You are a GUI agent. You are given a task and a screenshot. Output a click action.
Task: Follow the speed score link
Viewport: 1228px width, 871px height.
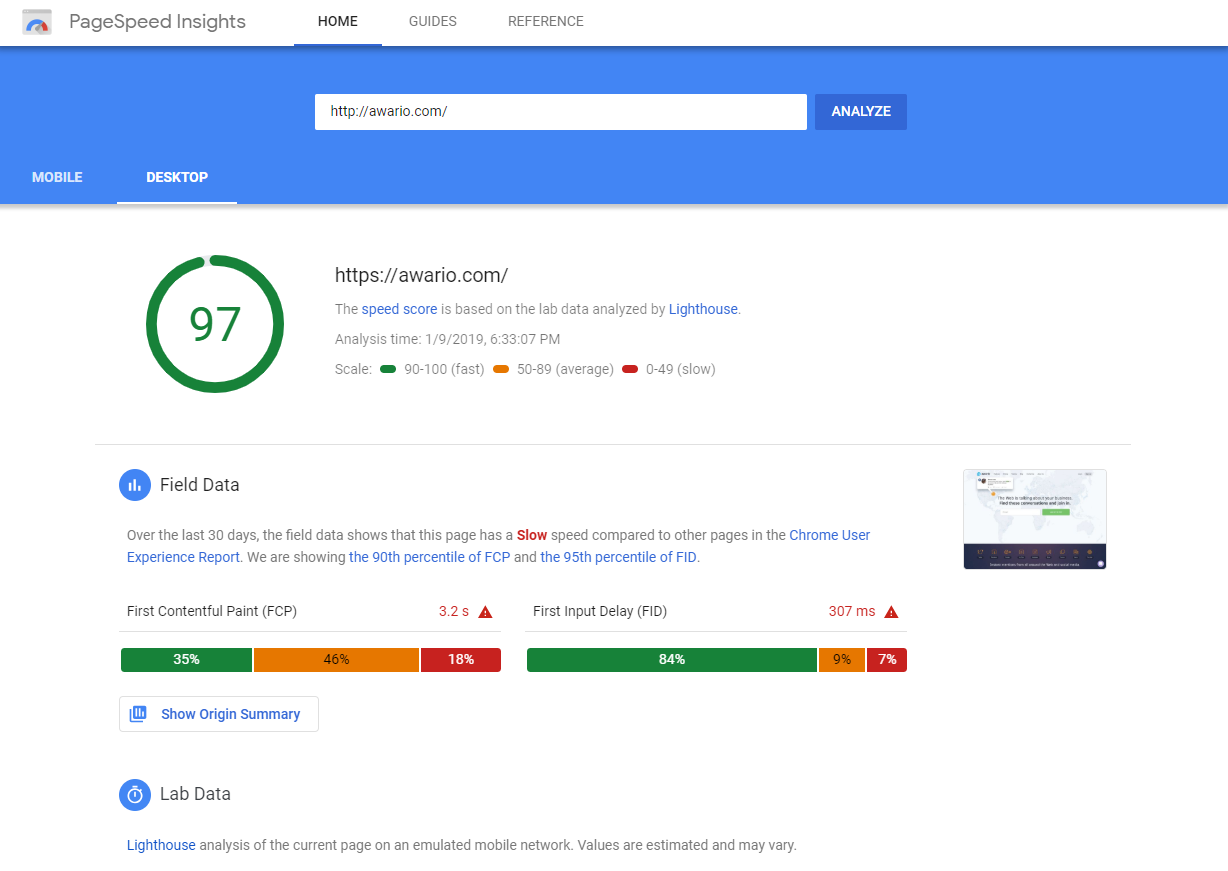[399, 309]
